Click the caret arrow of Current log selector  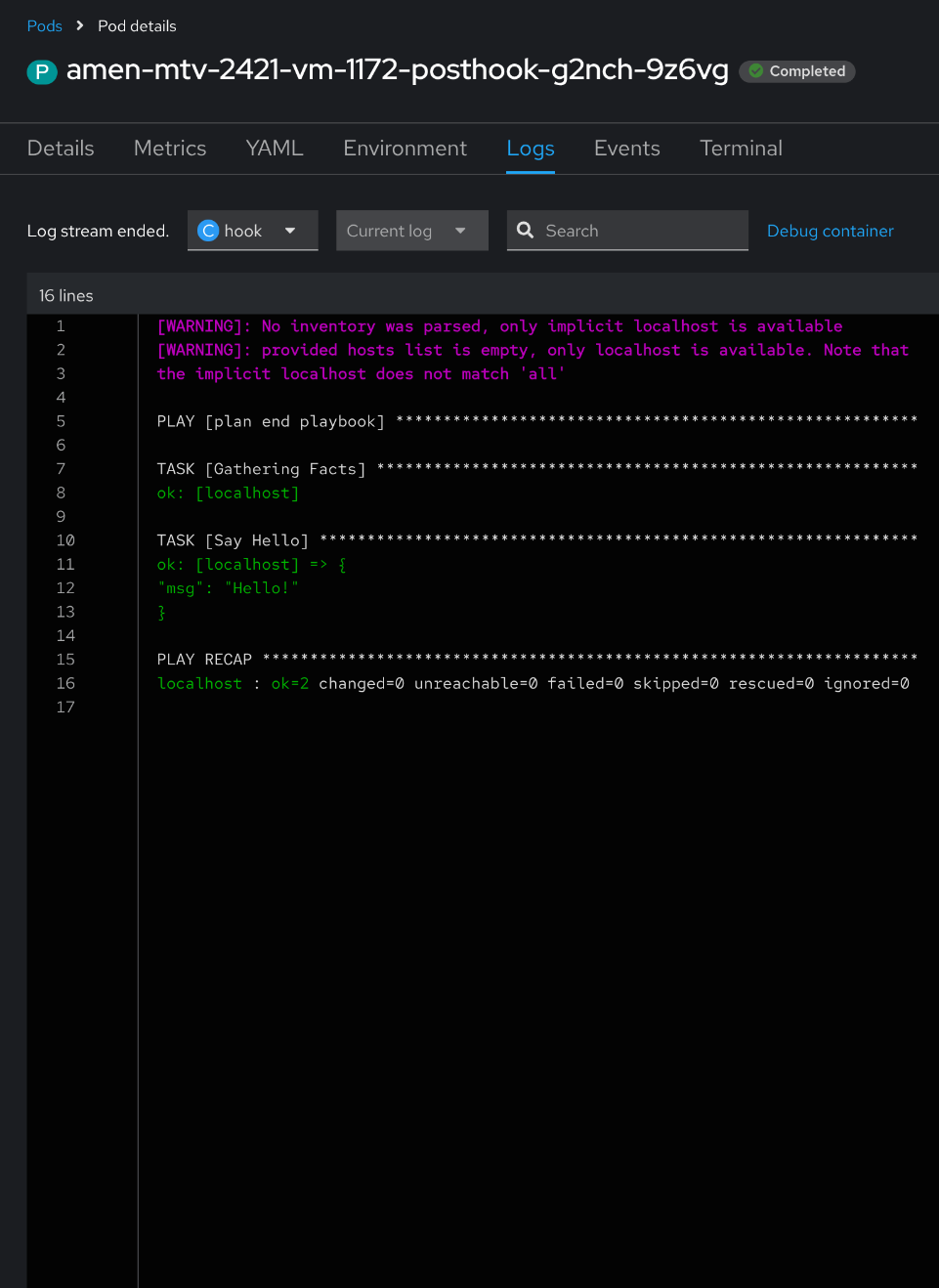(x=460, y=231)
